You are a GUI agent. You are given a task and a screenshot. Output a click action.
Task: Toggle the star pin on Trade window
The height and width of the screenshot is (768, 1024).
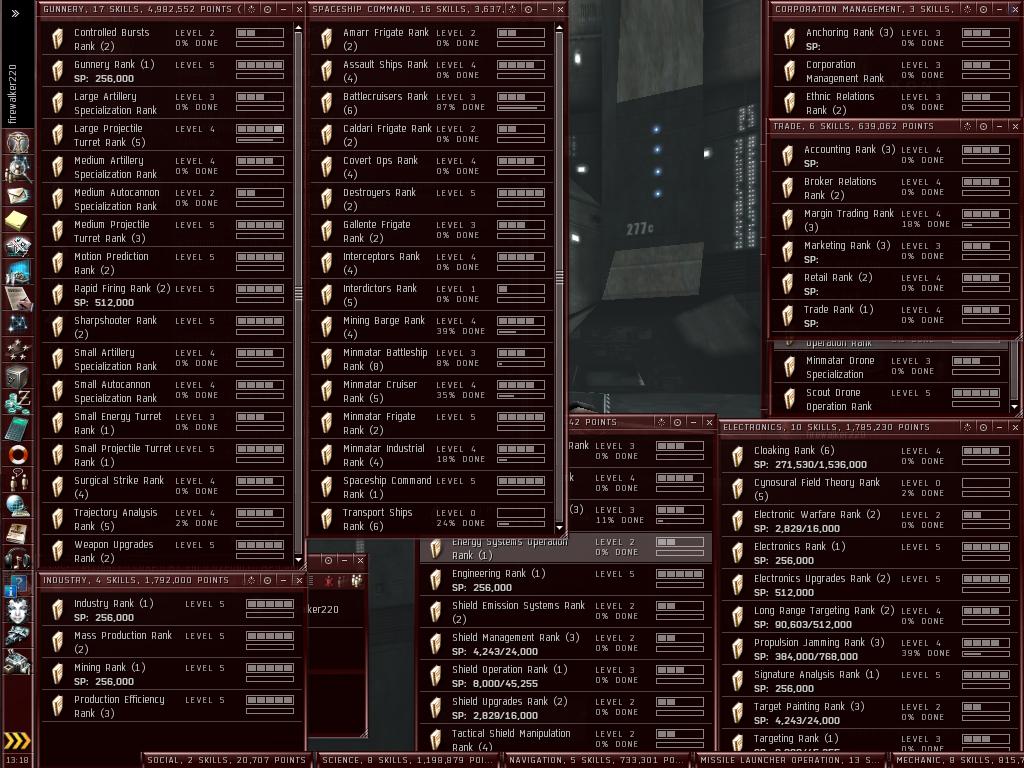(x=968, y=126)
